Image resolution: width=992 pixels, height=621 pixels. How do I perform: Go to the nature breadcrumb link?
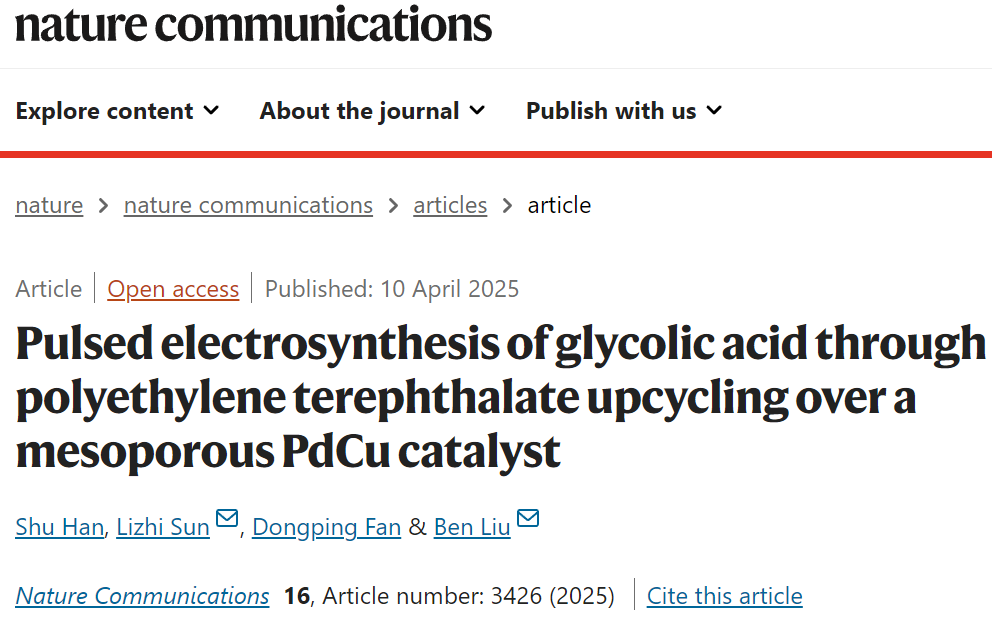[x=49, y=205]
